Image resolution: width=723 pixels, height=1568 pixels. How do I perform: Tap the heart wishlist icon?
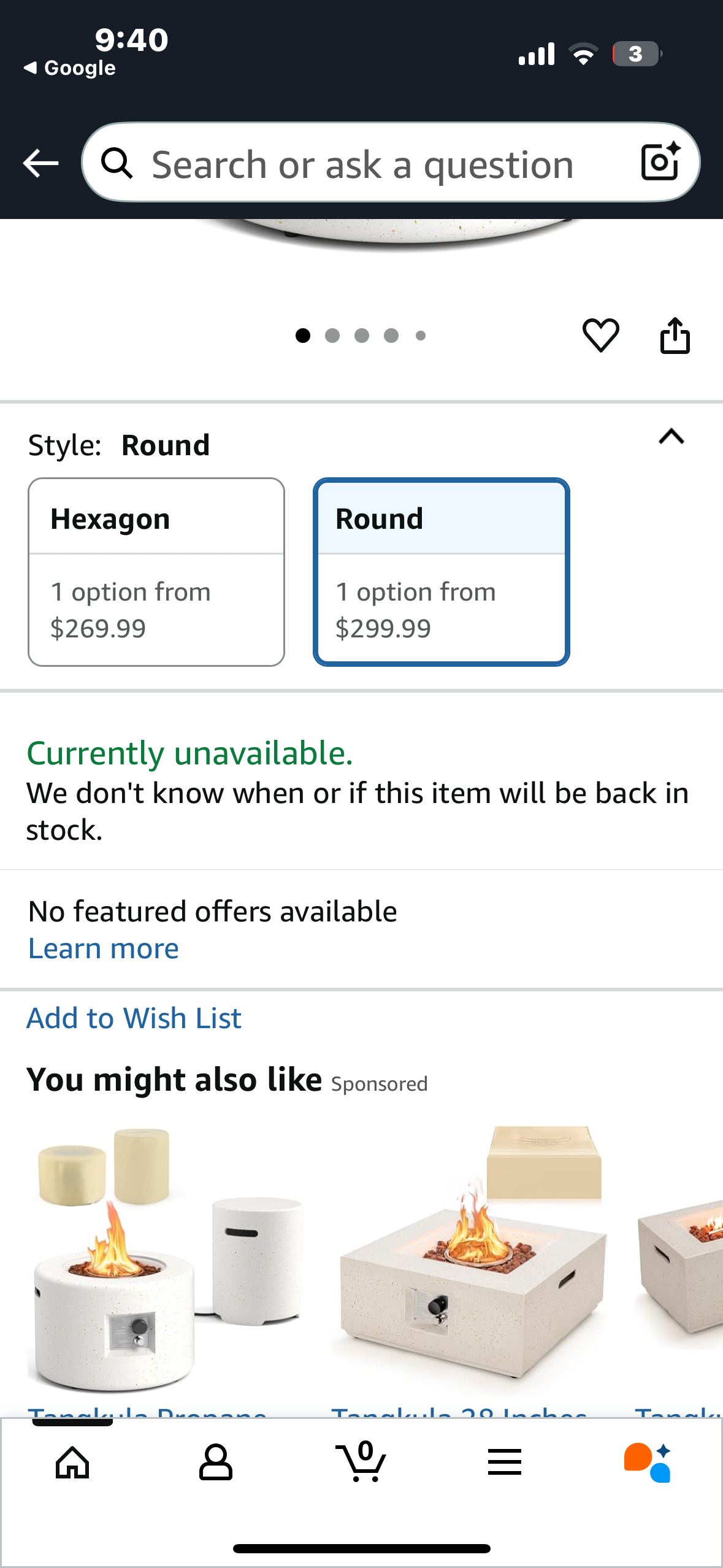(x=600, y=335)
